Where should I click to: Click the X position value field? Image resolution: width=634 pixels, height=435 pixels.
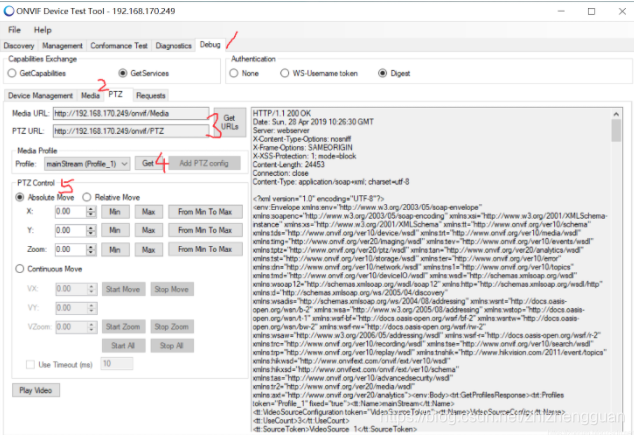coord(71,211)
